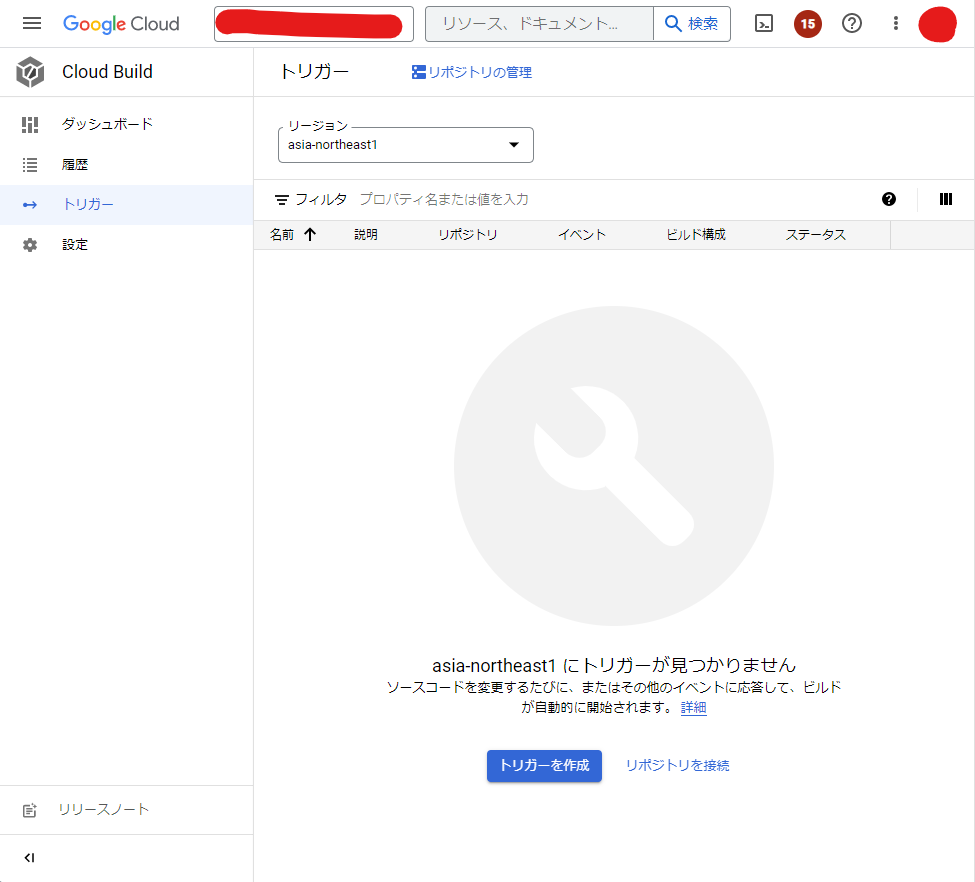Click リポジトリを接続 link
This screenshot has width=975, height=882.
click(x=677, y=766)
